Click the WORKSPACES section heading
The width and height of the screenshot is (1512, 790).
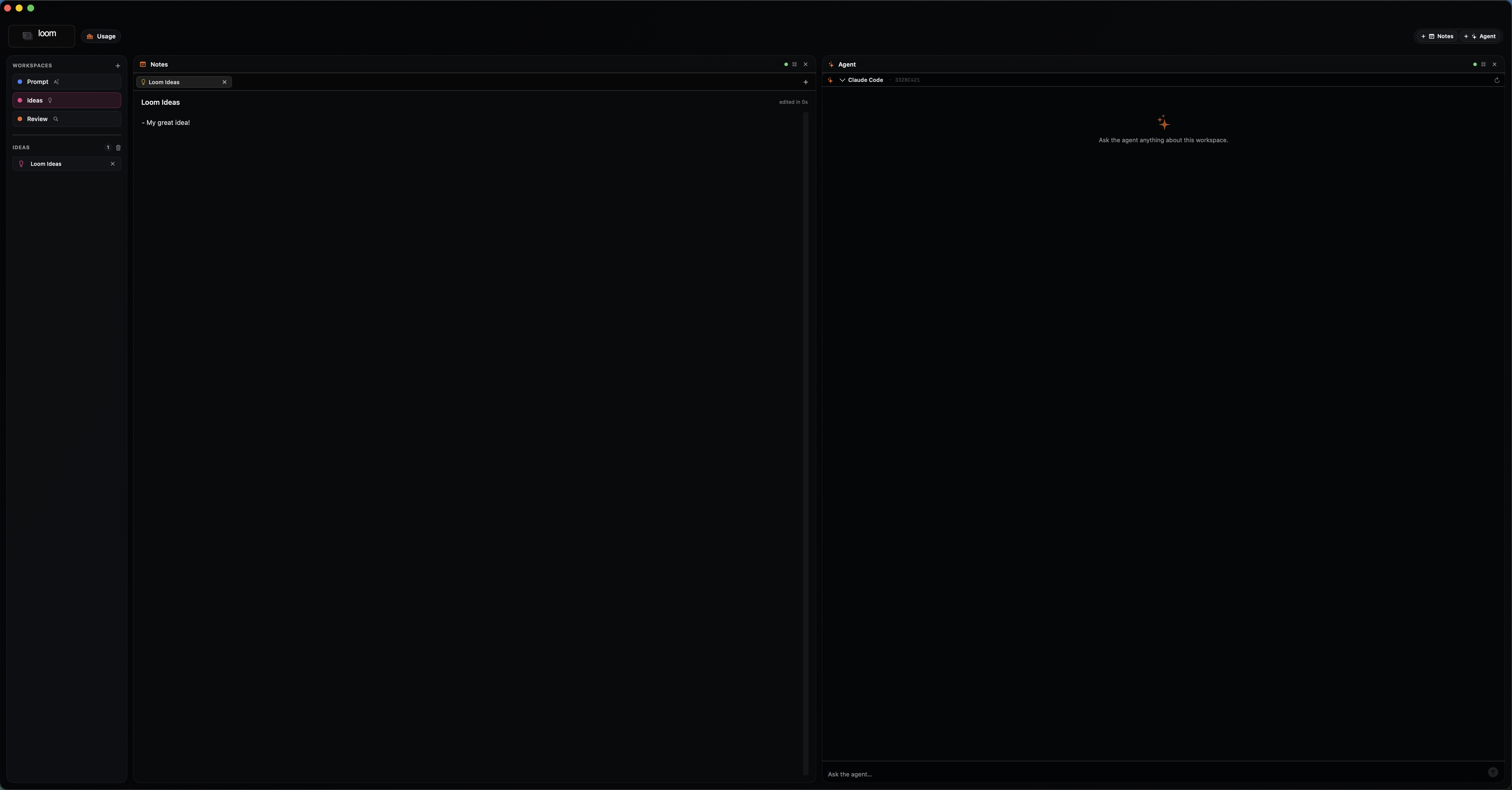point(32,66)
